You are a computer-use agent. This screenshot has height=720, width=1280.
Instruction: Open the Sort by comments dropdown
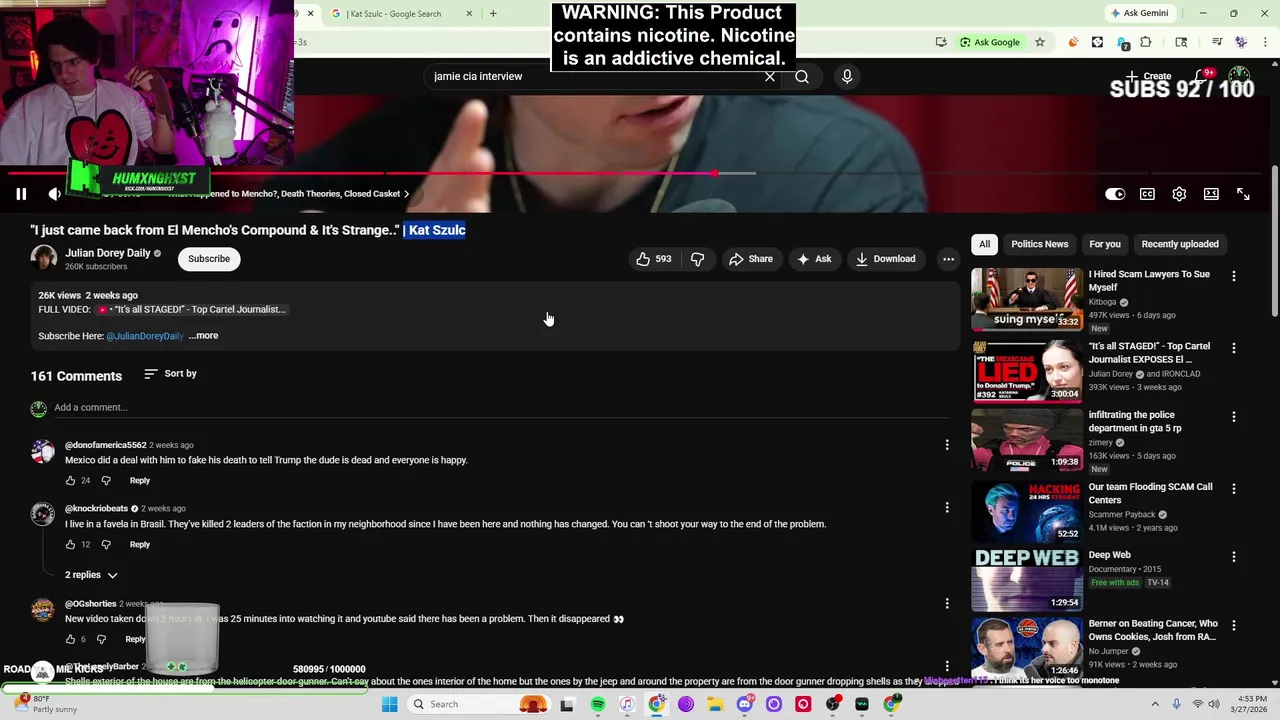click(170, 374)
